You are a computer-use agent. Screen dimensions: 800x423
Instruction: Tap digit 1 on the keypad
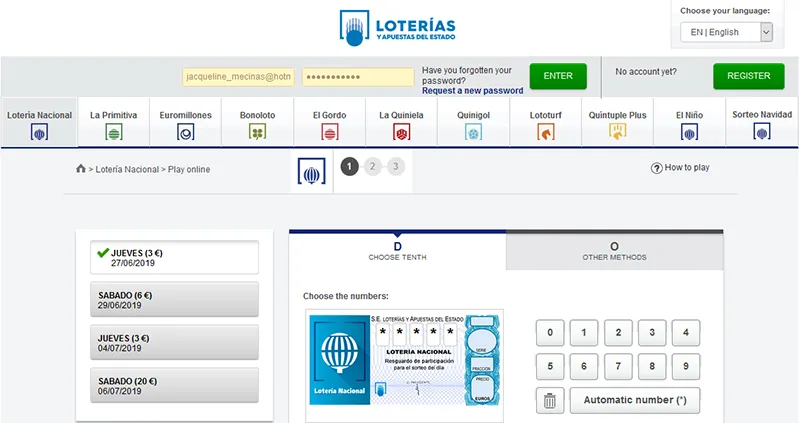(584, 333)
